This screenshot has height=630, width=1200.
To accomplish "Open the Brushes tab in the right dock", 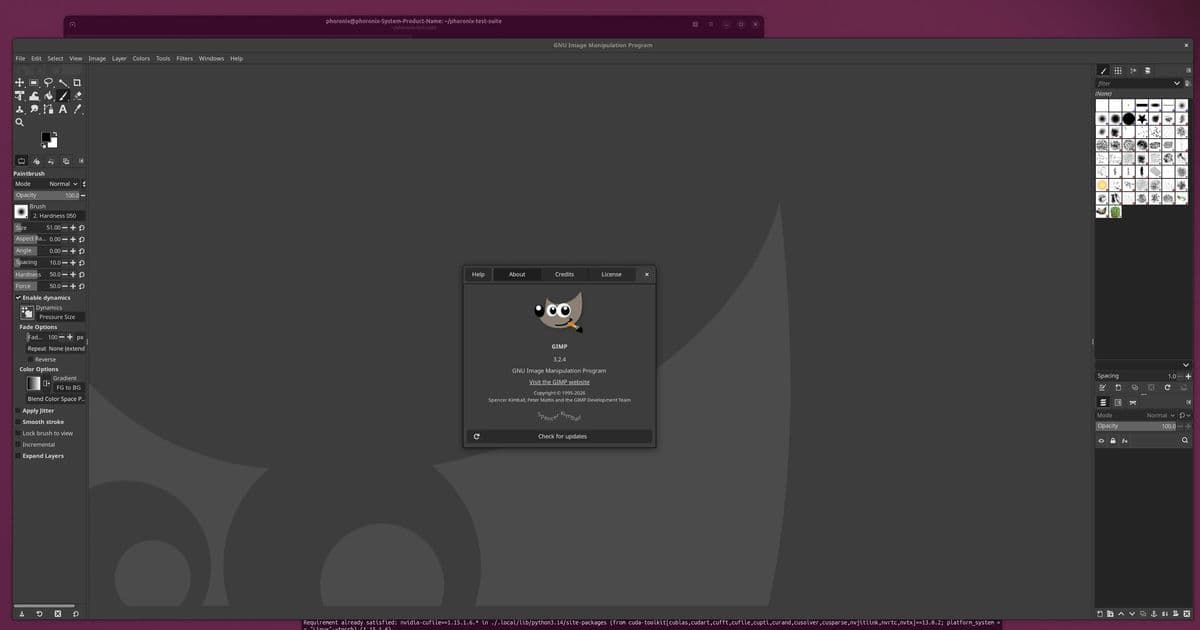I will (1104, 70).
